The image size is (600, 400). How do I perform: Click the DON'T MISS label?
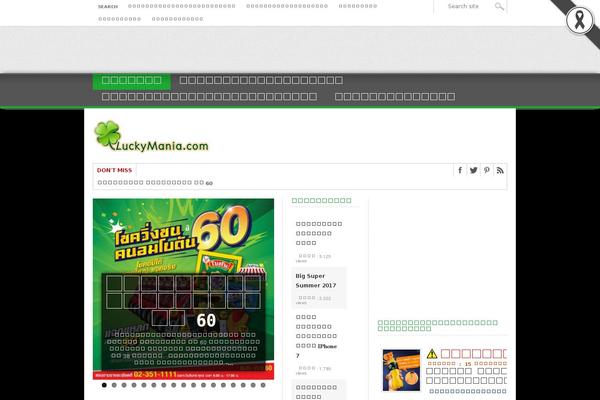point(114,170)
